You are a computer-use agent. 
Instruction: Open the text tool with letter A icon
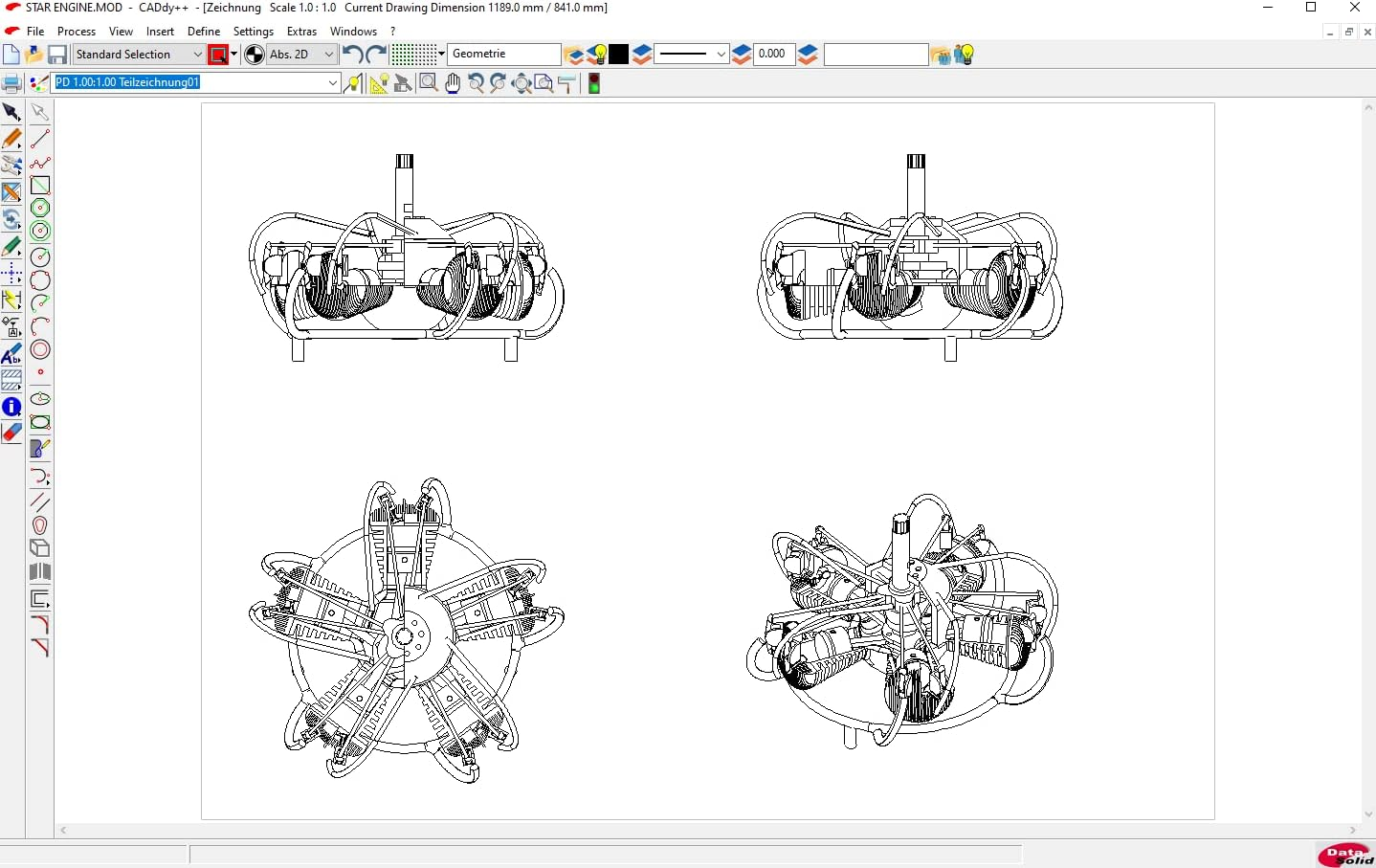pos(11,355)
